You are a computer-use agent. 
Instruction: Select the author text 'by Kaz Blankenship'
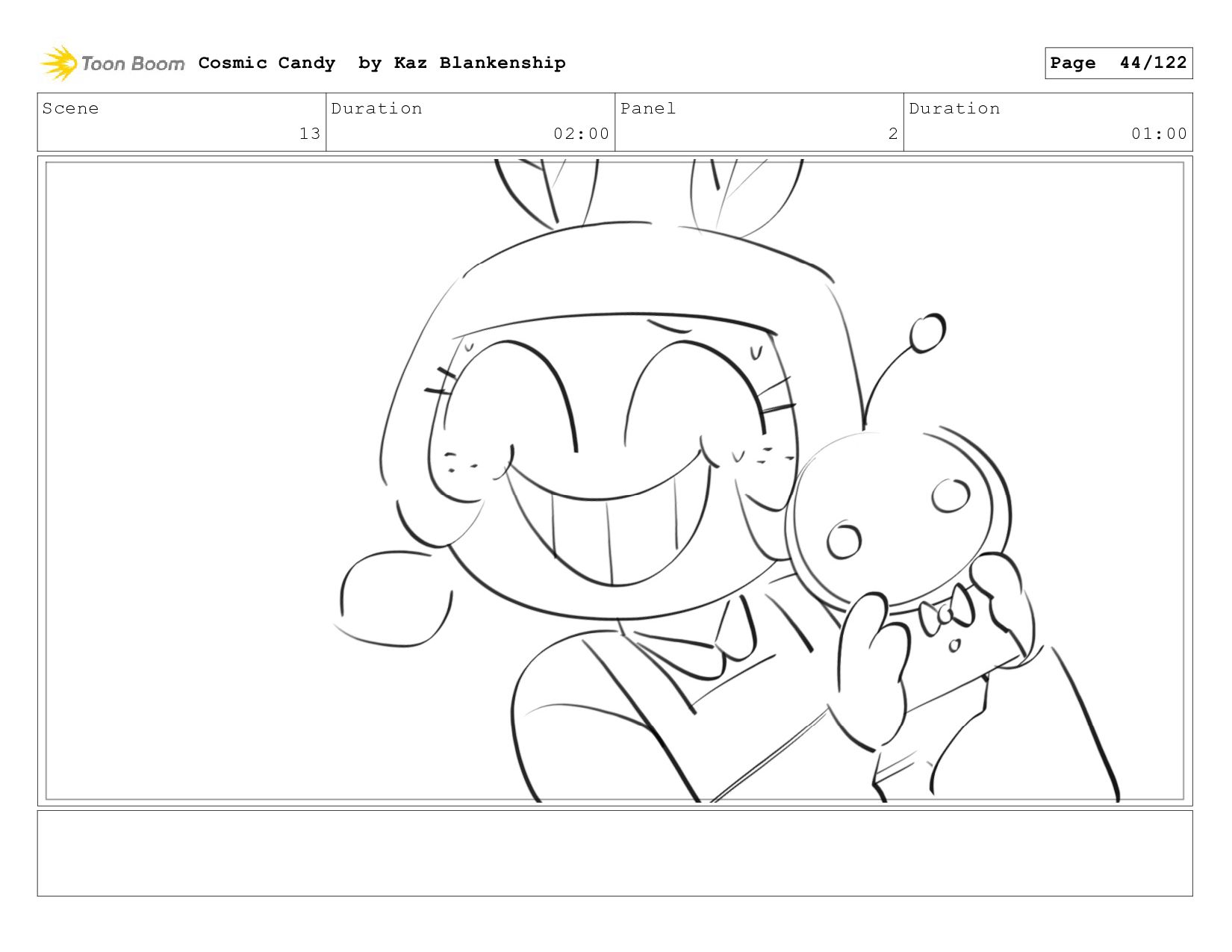461,63
